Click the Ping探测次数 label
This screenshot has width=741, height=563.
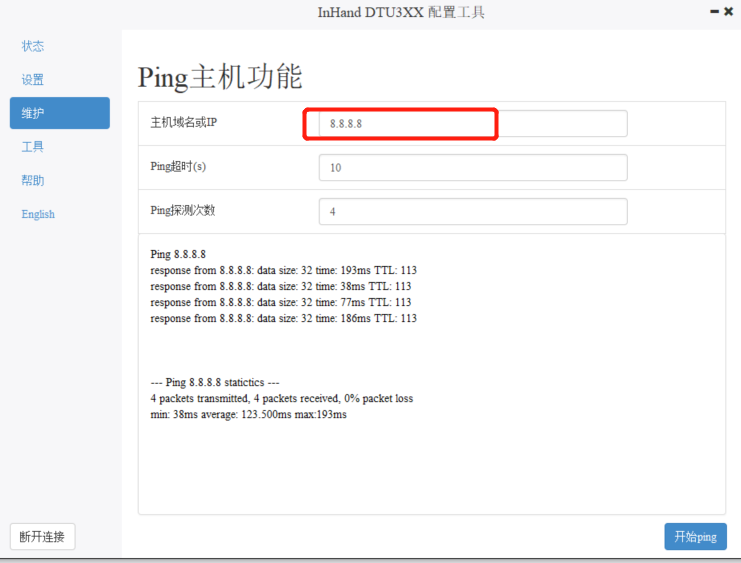[x=182, y=210]
